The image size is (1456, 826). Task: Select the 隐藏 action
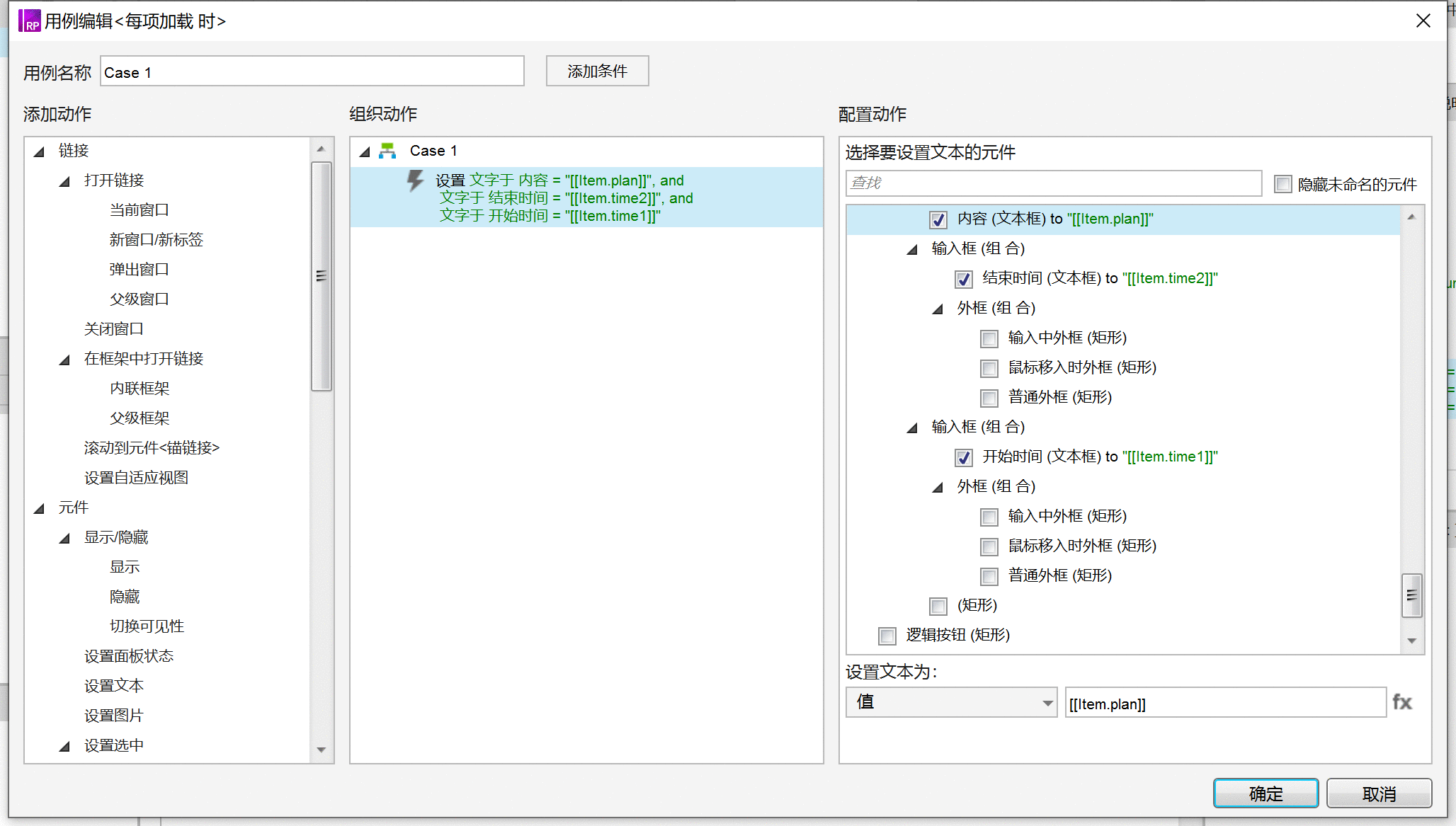125,597
